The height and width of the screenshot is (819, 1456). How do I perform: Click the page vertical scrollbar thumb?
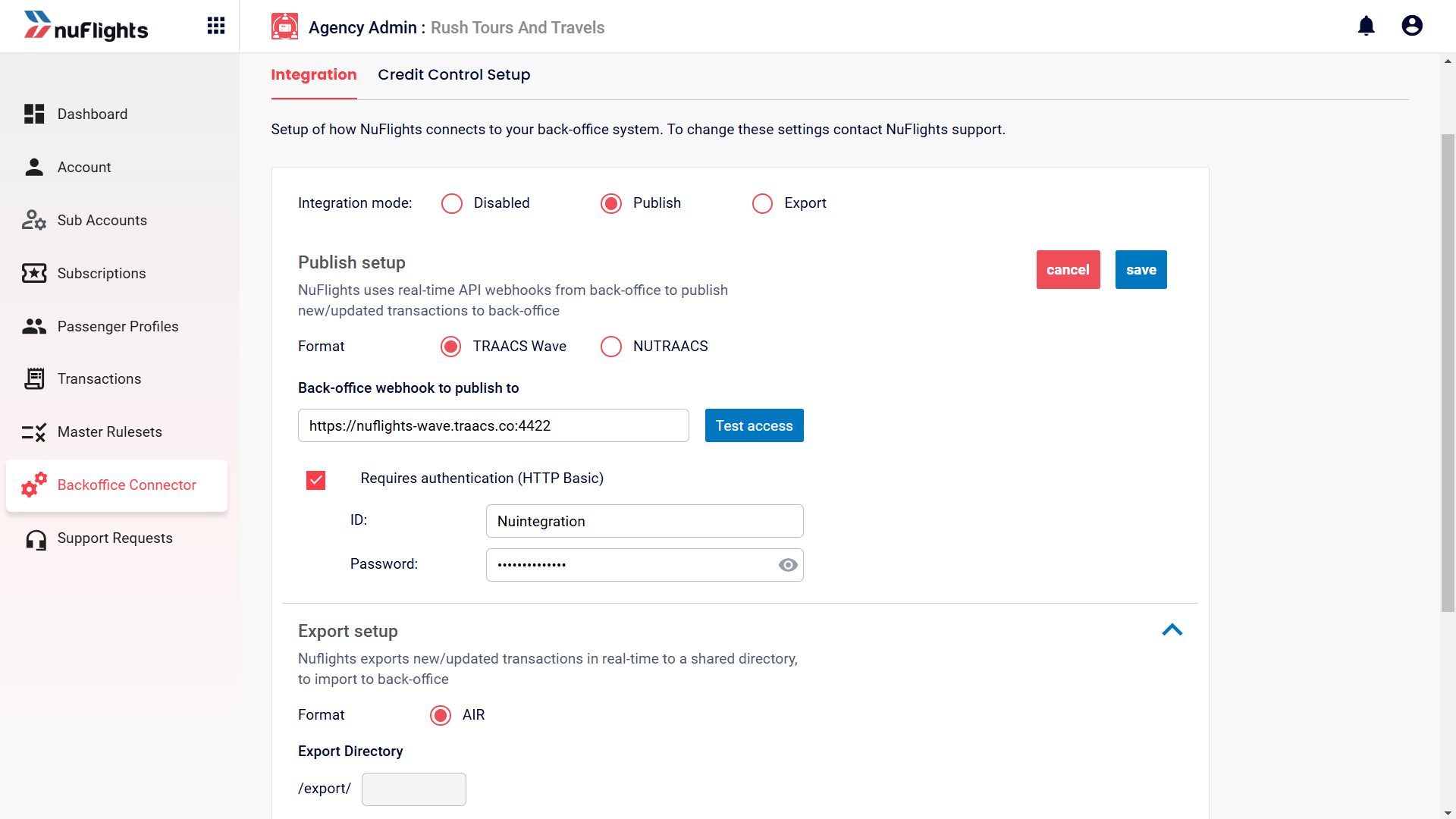coord(1448,372)
